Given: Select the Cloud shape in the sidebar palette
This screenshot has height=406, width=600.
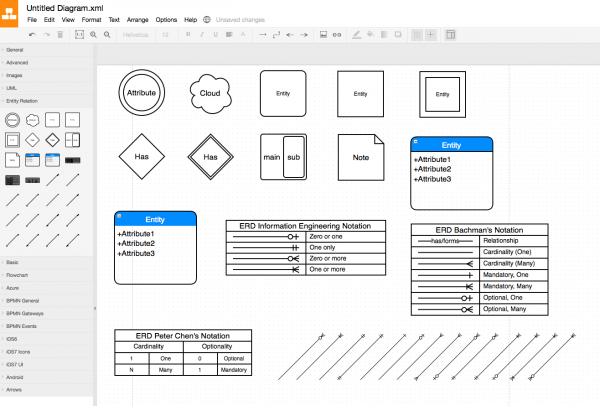Looking at the screenshot, I should (33, 119).
